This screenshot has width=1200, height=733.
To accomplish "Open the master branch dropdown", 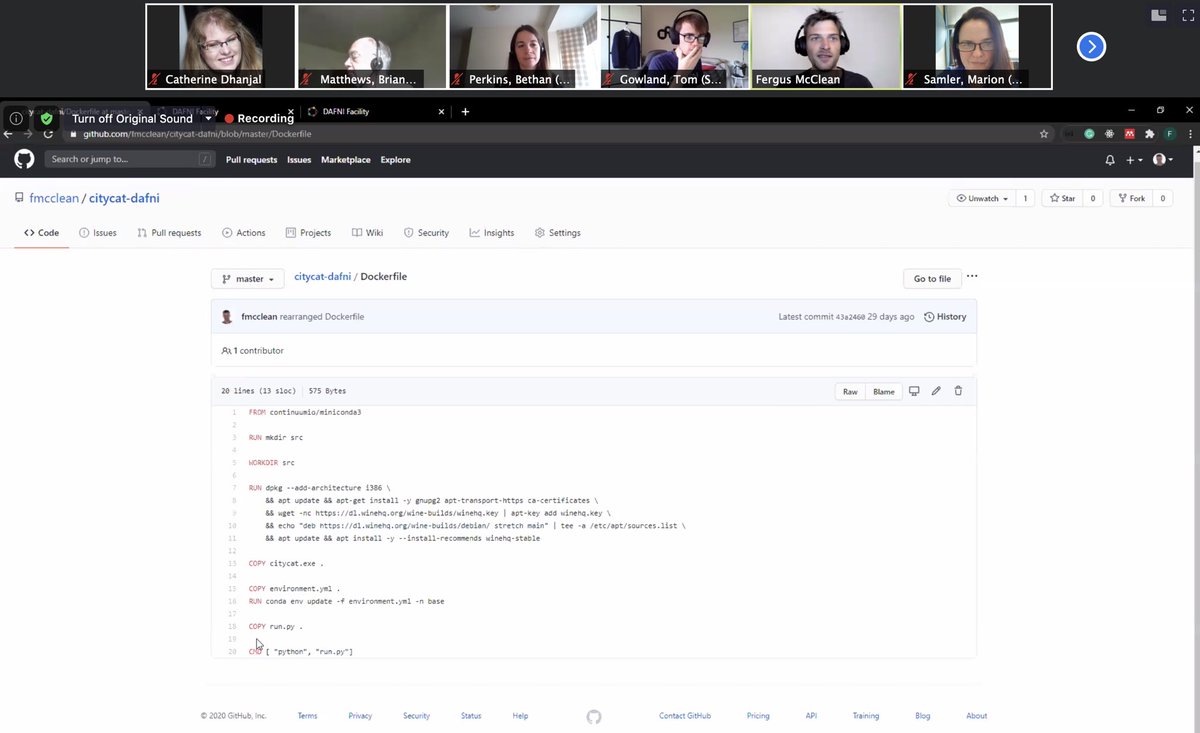I will [x=248, y=279].
